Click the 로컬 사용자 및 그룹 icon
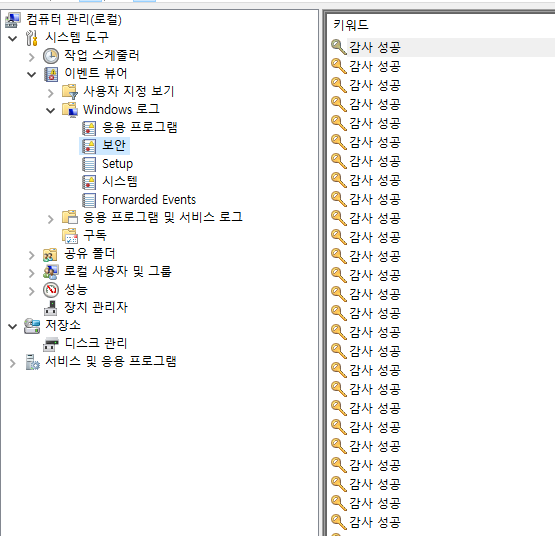Image resolution: width=555 pixels, height=536 pixels. pos(51,272)
